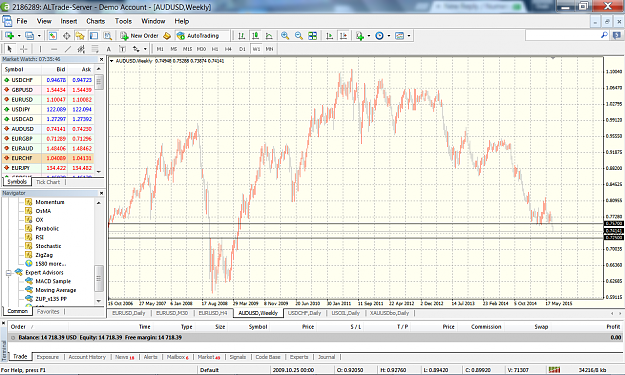Open a new chart with toolbar icon

coord(10,36)
